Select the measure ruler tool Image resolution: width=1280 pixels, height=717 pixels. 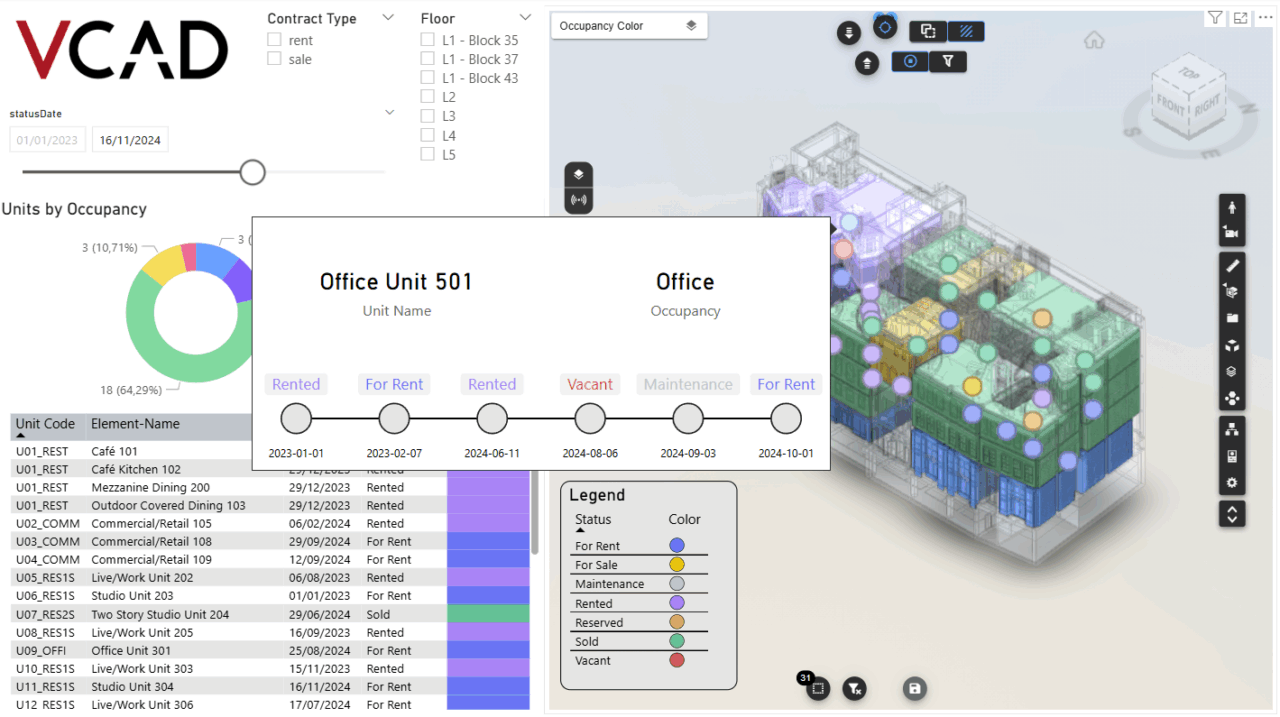[x=1232, y=266]
